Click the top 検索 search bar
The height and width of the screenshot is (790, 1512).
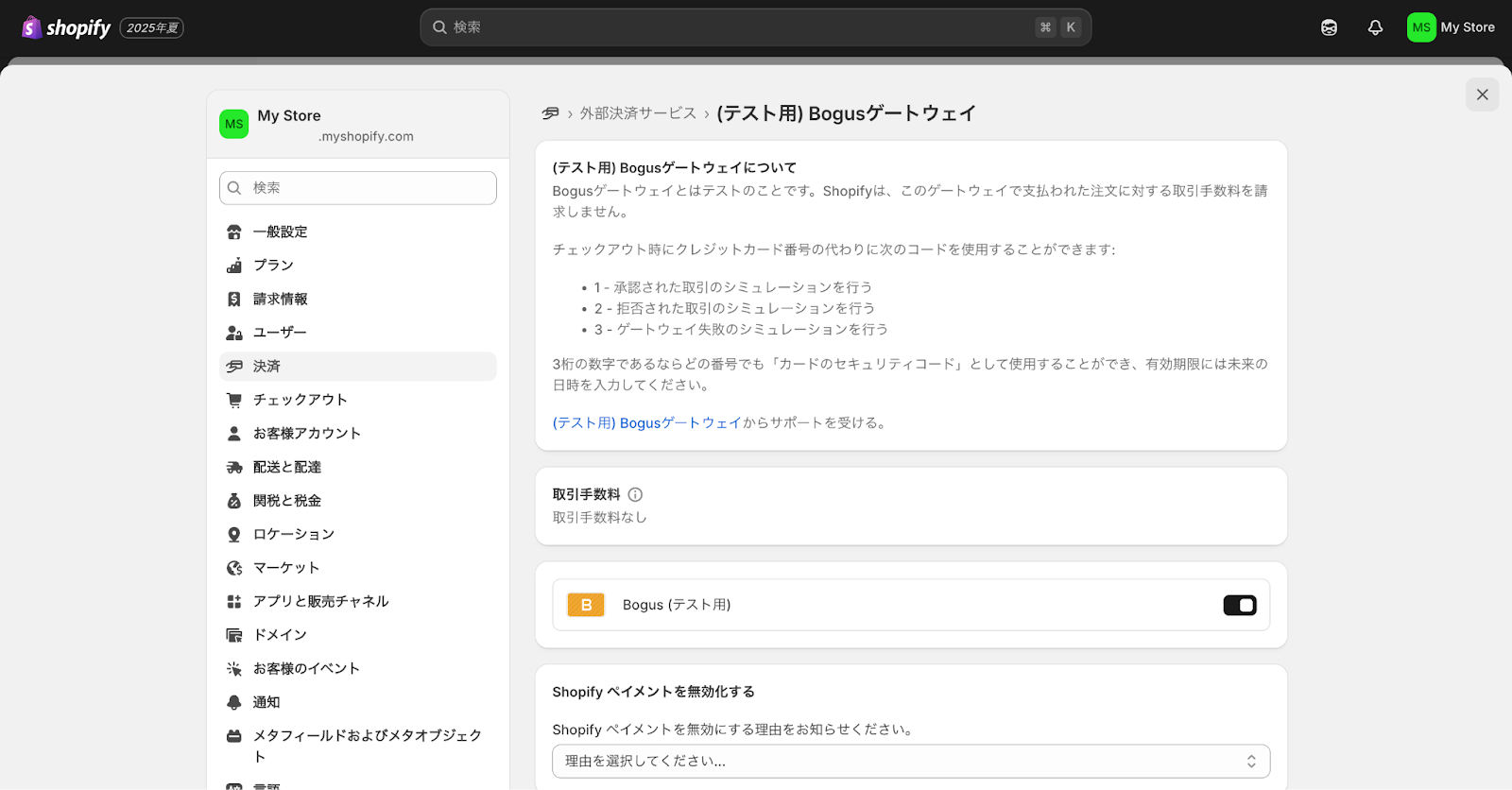[755, 27]
